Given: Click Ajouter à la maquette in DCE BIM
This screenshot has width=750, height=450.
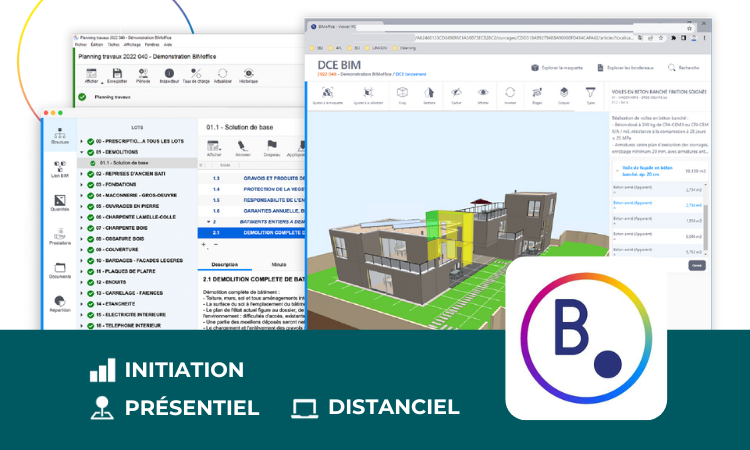Looking at the screenshot, I should tap(328, 95).
